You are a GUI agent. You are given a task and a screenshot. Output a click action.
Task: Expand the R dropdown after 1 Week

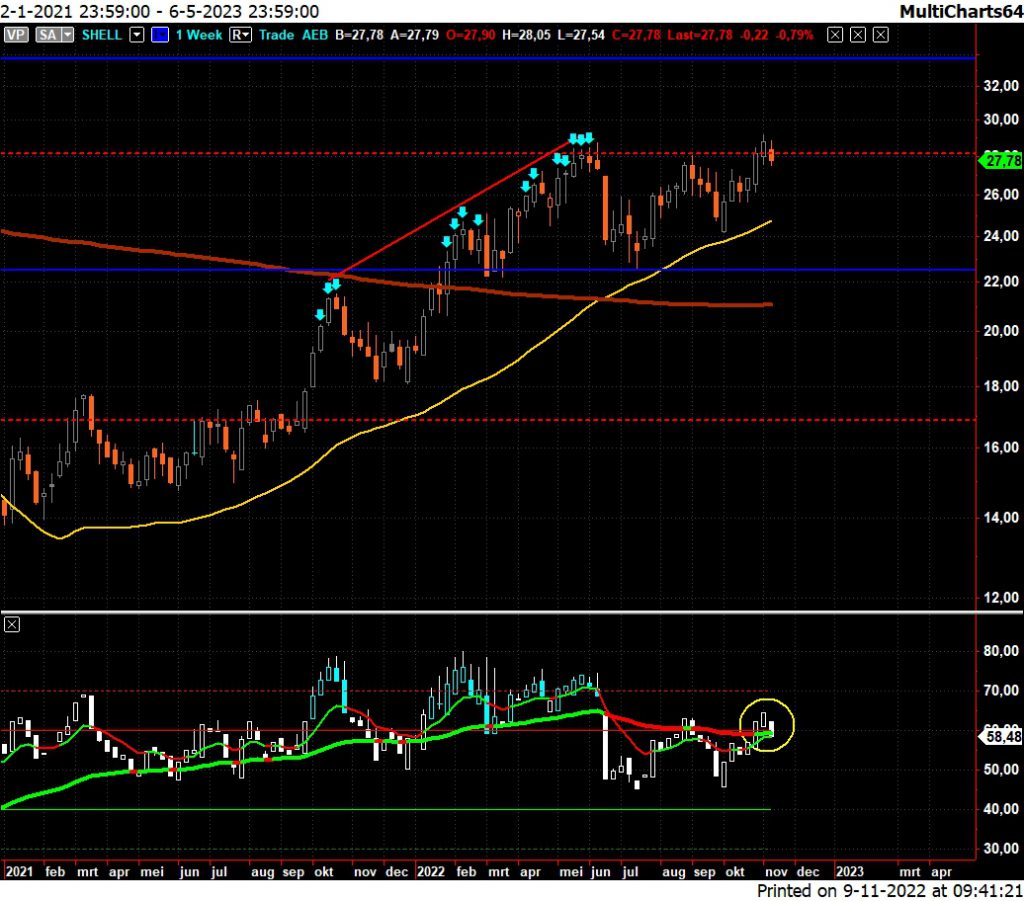[x=241, y=35]
